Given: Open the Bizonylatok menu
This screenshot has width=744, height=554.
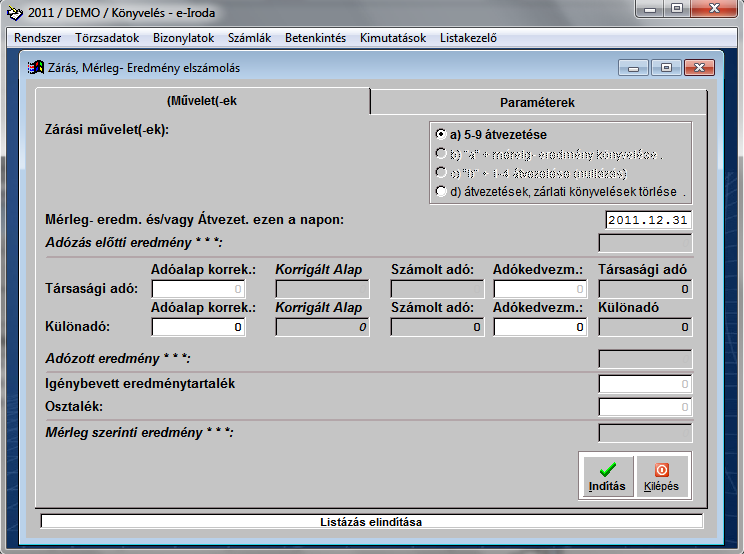Looking at the screenshot, I should click(x=184, y=38).
